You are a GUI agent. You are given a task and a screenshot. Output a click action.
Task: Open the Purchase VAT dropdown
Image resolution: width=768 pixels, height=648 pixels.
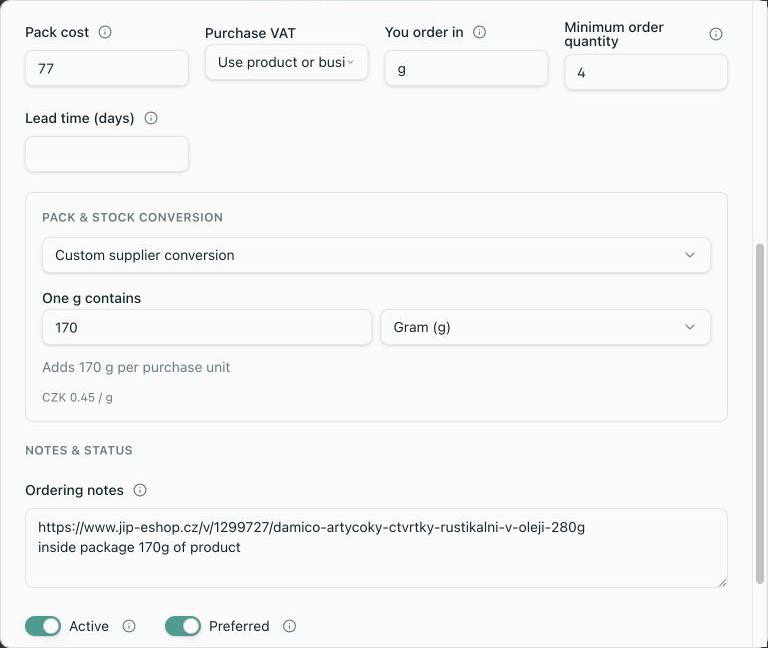287,62
